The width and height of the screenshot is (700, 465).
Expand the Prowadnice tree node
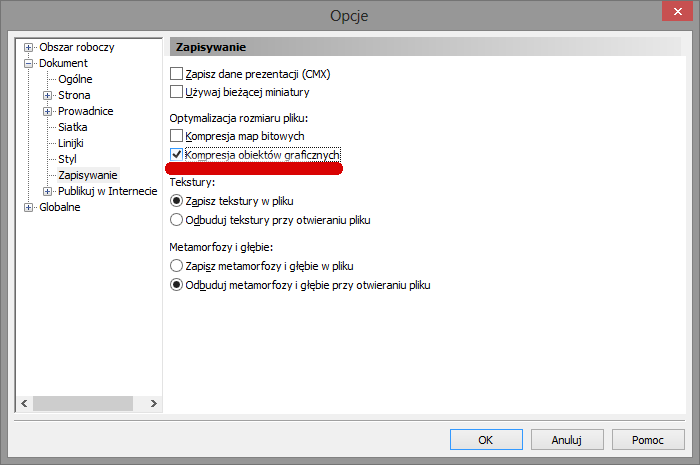(47, 112)
